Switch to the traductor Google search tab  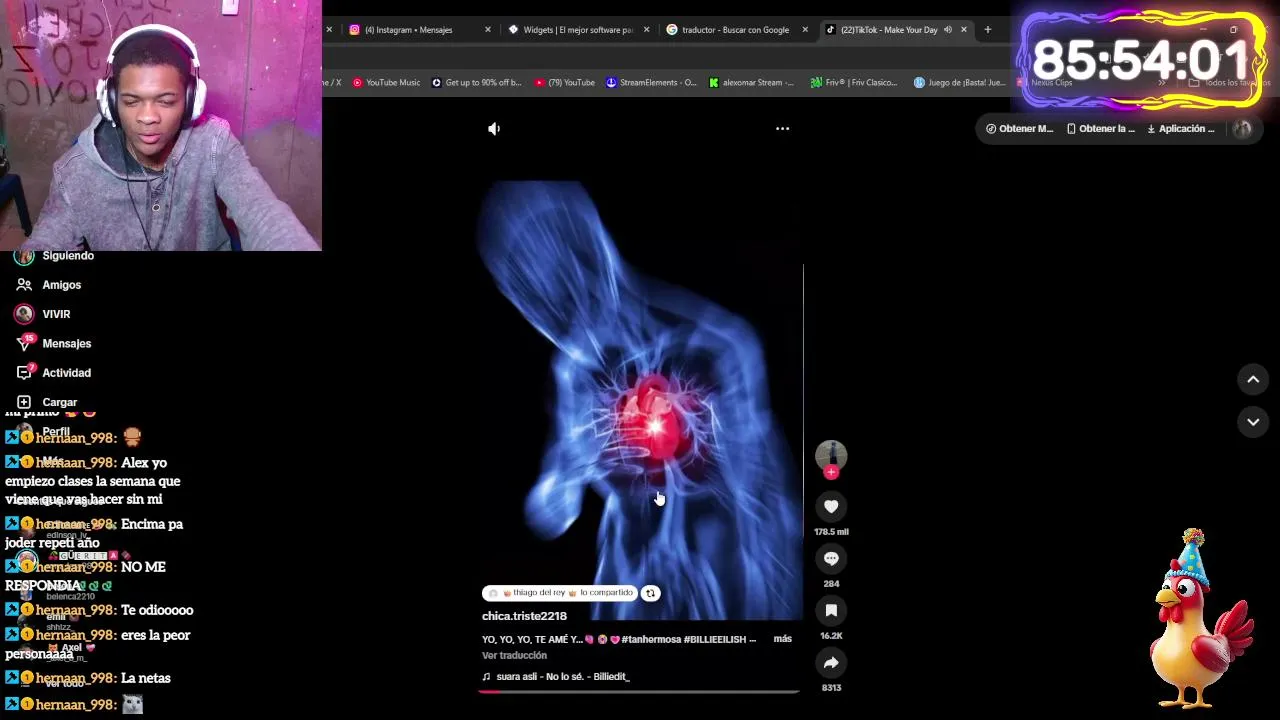coord(735,30)
